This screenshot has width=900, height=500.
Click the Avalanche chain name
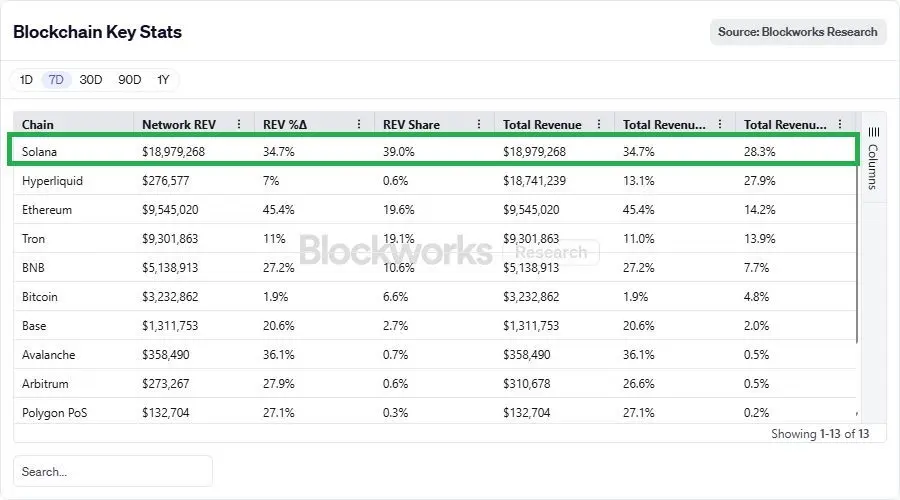(x=49, y=355)
